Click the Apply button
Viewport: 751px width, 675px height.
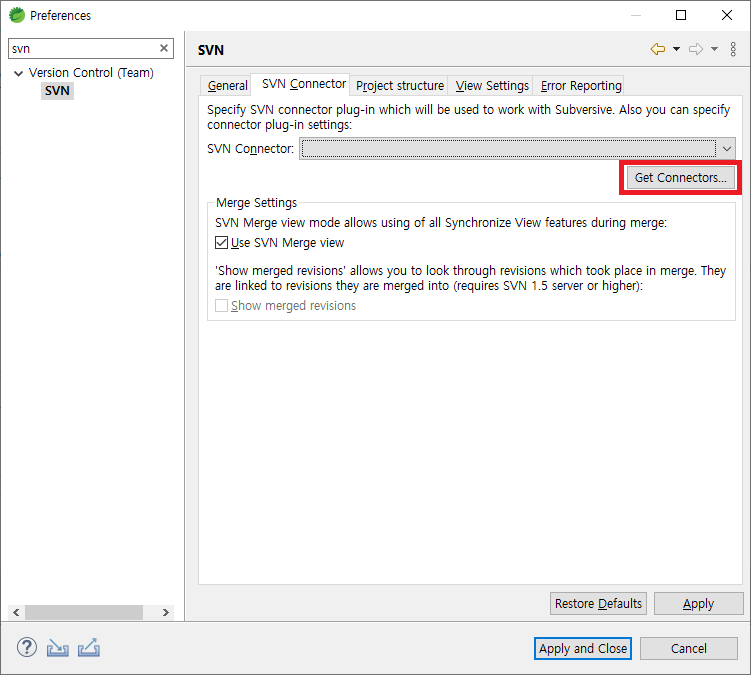point(698,604)
